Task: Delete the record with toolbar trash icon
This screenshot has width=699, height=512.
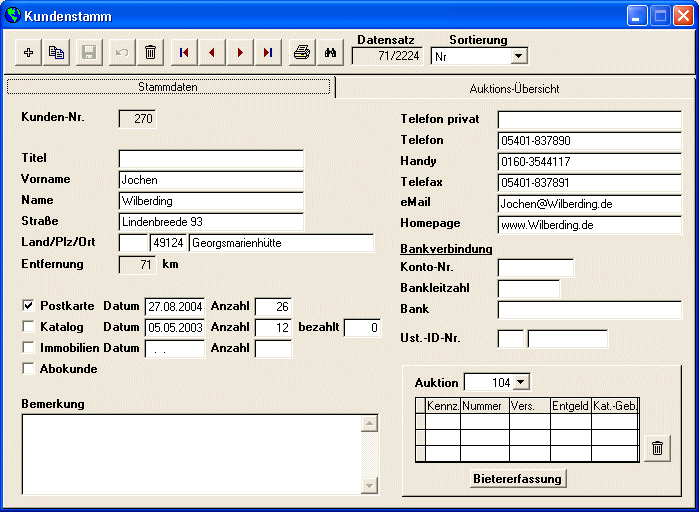Action: coord(151,53)
